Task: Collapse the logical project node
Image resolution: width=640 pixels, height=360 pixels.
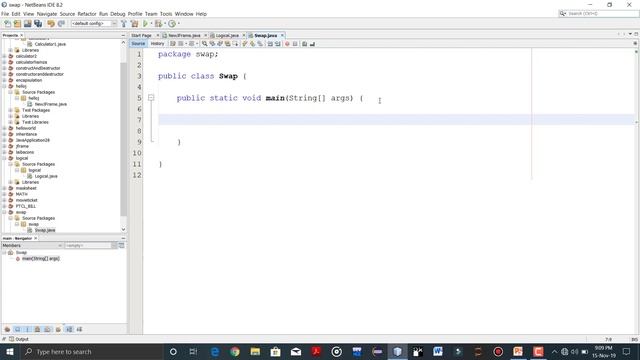Action: coord(4,158)
